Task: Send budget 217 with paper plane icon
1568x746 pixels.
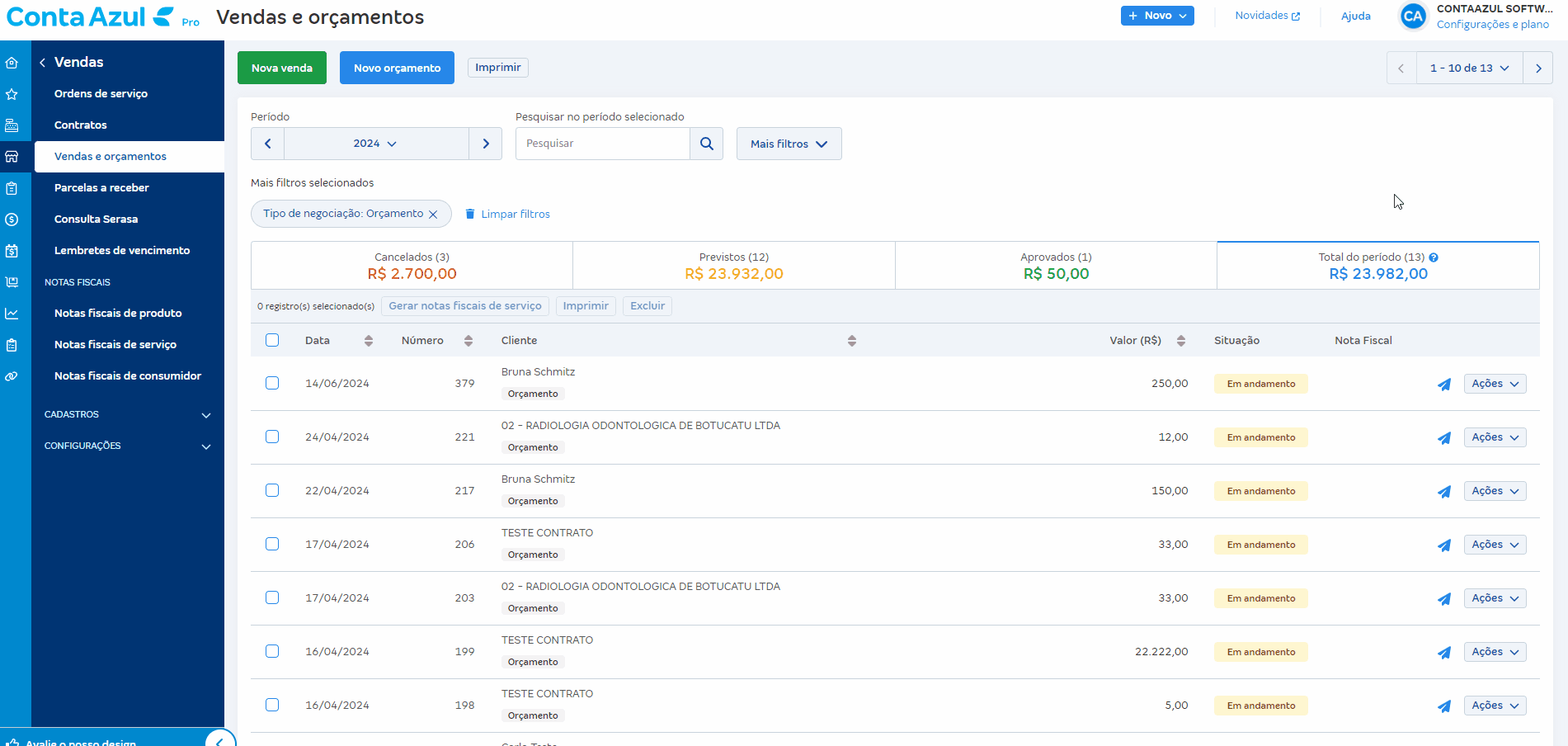Action: click(x=1444, y=492)
